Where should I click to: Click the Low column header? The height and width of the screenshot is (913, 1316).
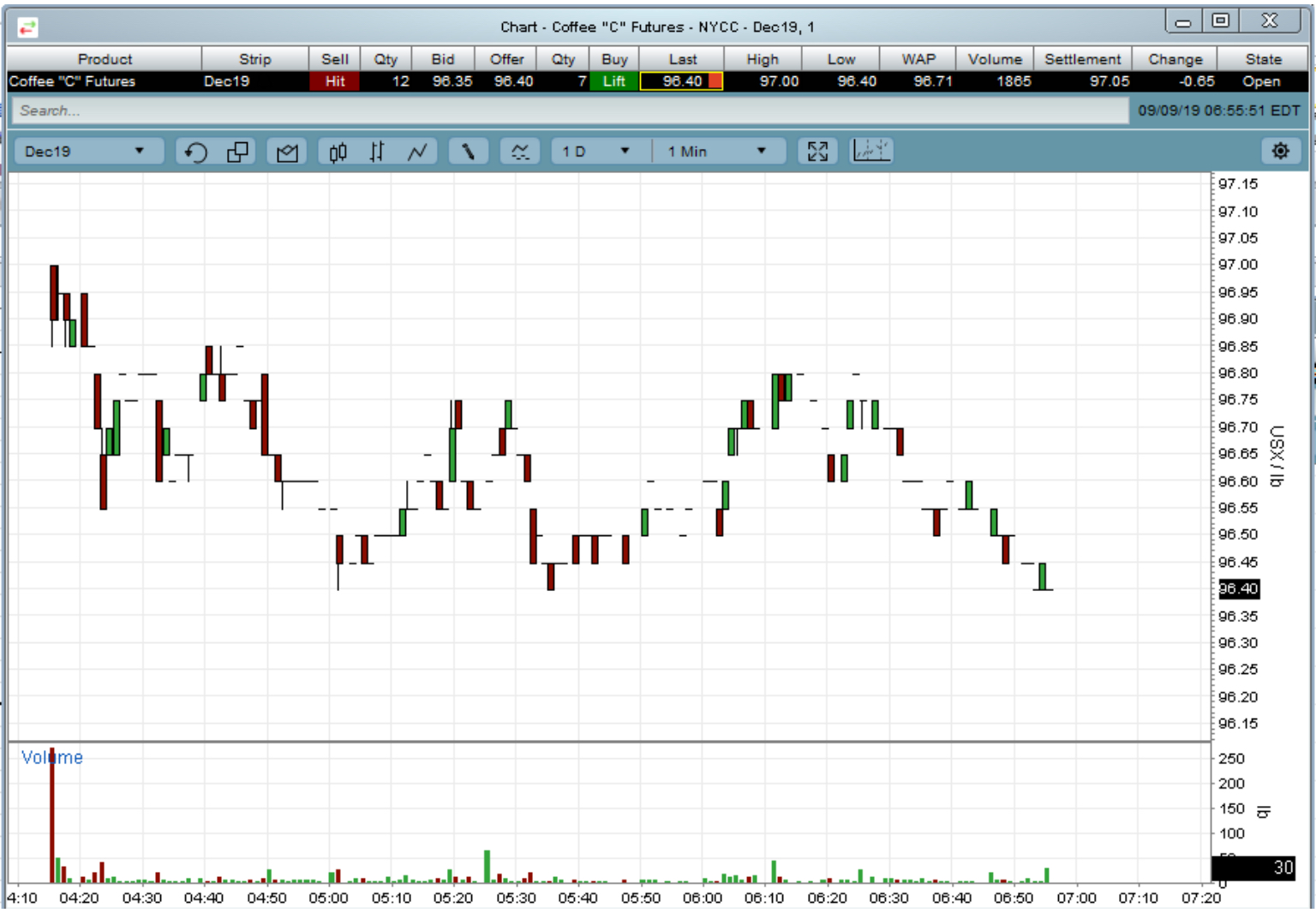point(841,59)
